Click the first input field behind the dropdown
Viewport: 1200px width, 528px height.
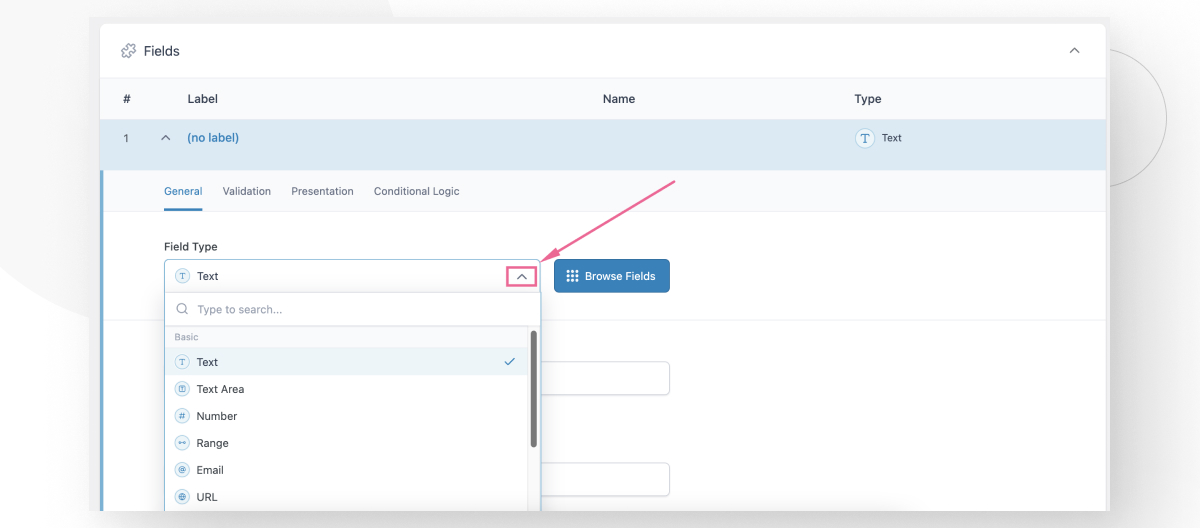point(606,379)
